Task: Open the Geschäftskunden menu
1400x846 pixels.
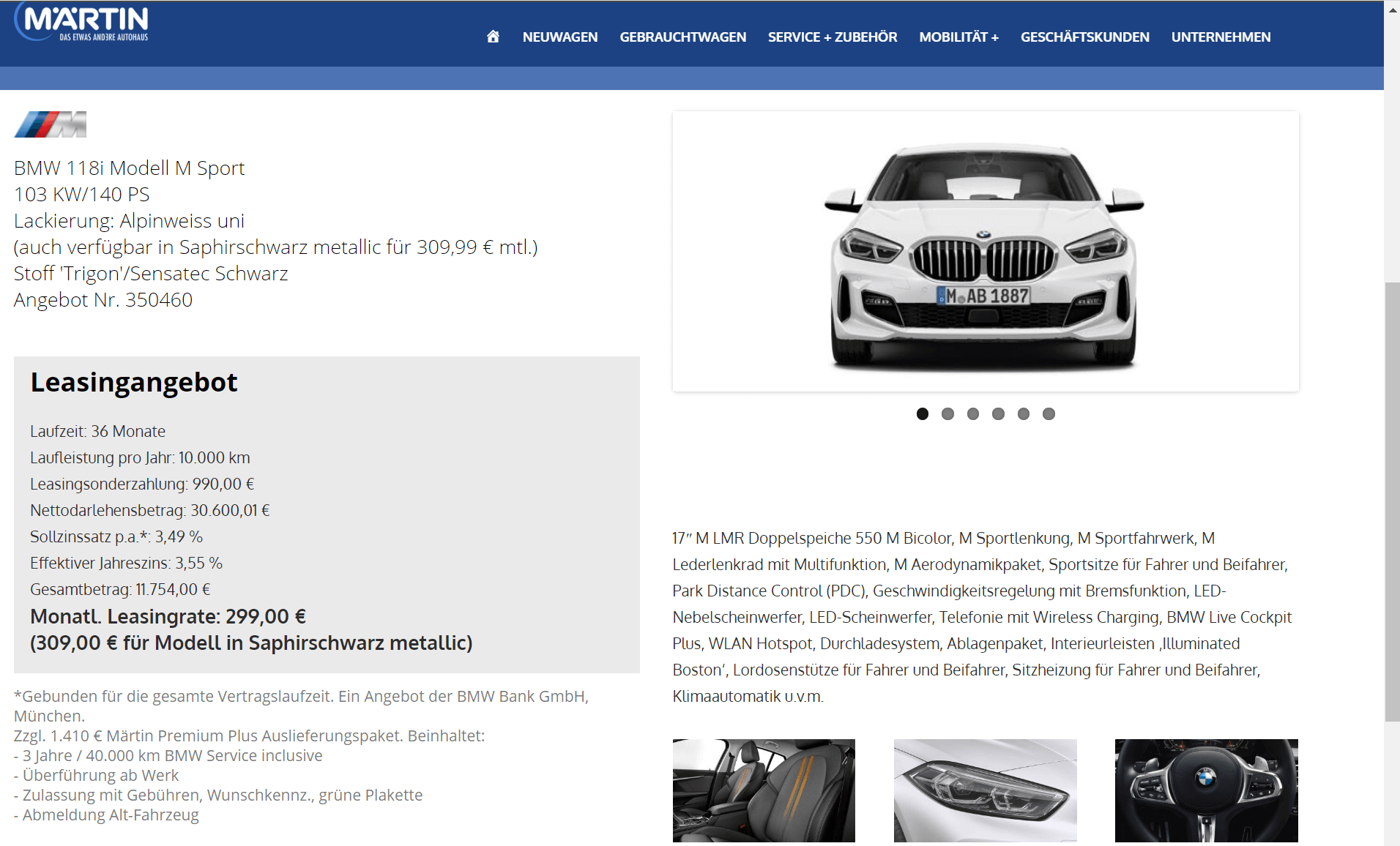Action: 1085,37
